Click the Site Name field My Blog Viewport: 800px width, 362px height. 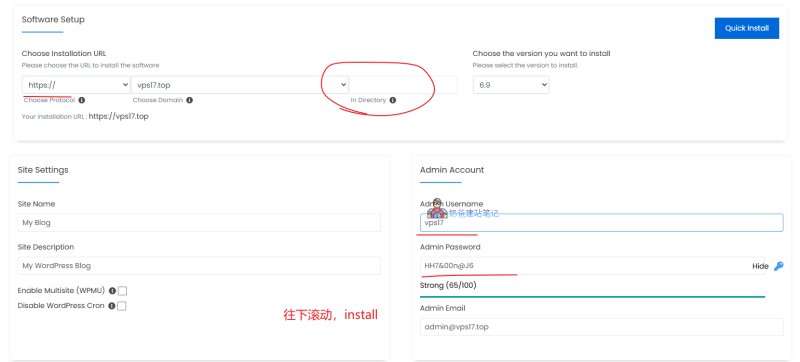(x=199, y=223)
